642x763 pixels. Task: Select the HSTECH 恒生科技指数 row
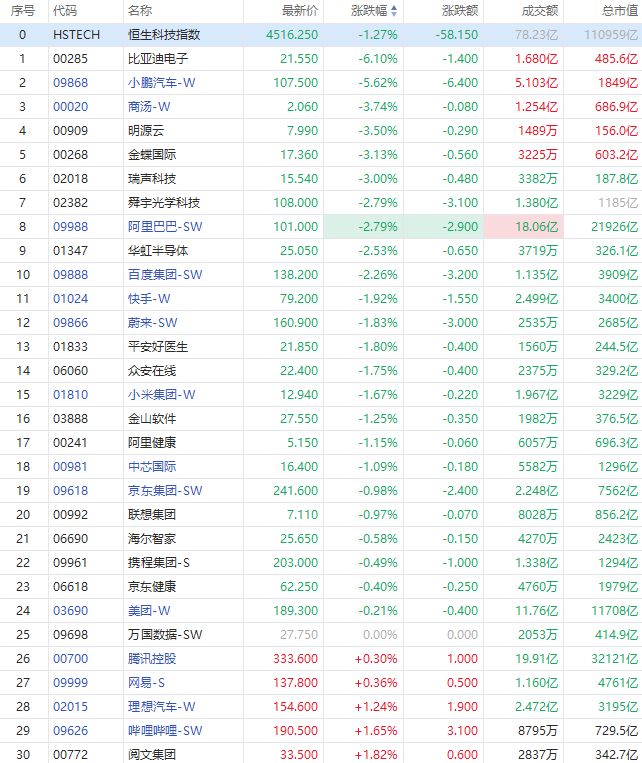[321, 35]
